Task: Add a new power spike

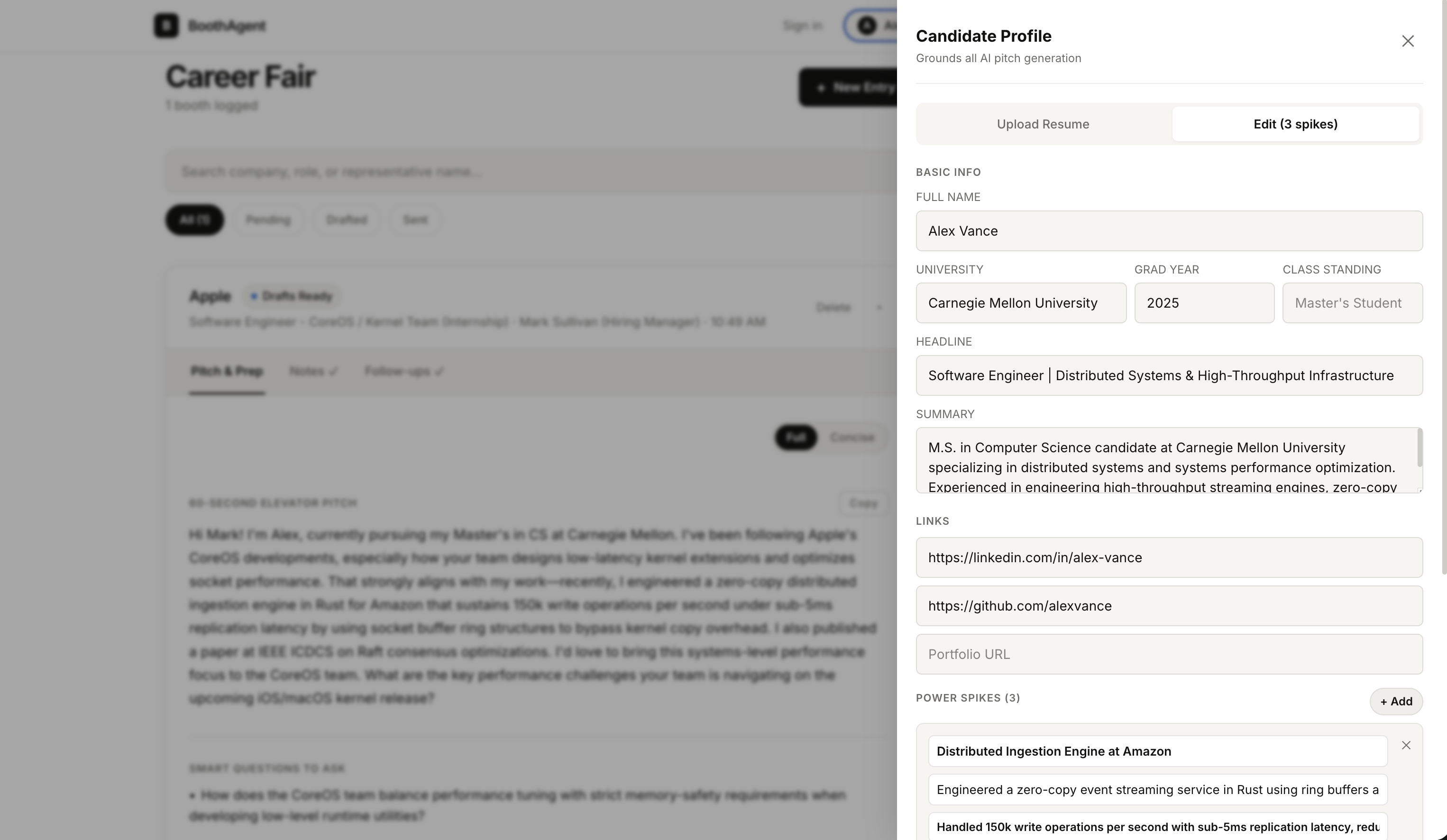Action: coord(1396,701)
